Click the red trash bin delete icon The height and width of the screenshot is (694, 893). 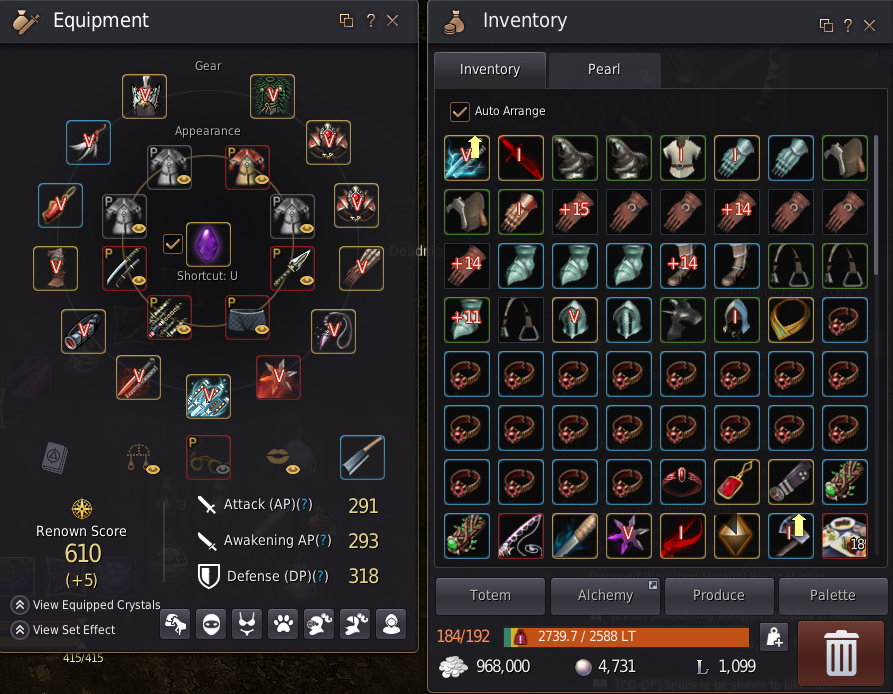[x=841, y=654]
